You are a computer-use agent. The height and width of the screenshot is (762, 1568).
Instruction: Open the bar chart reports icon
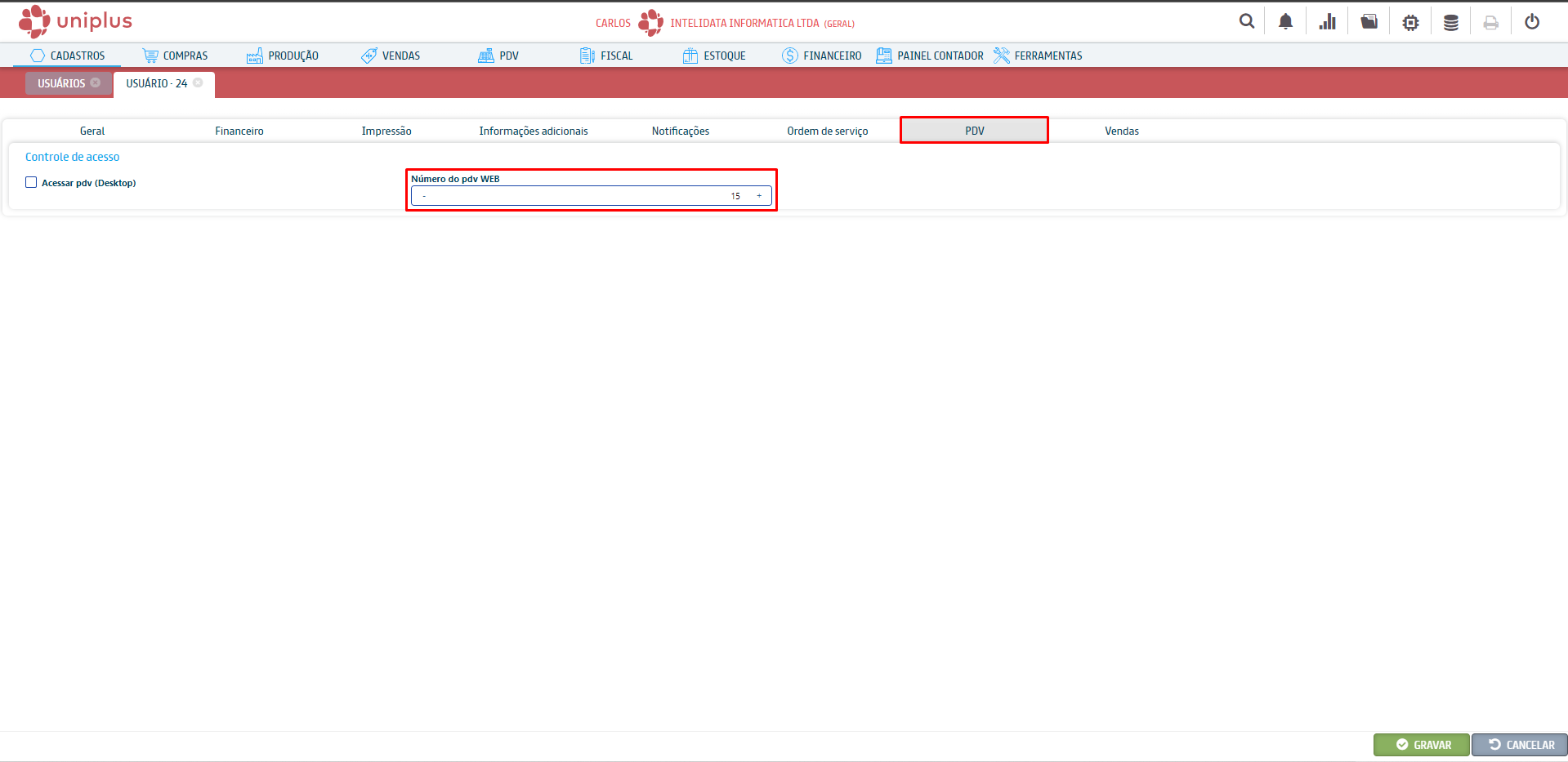pos(1327,22)
